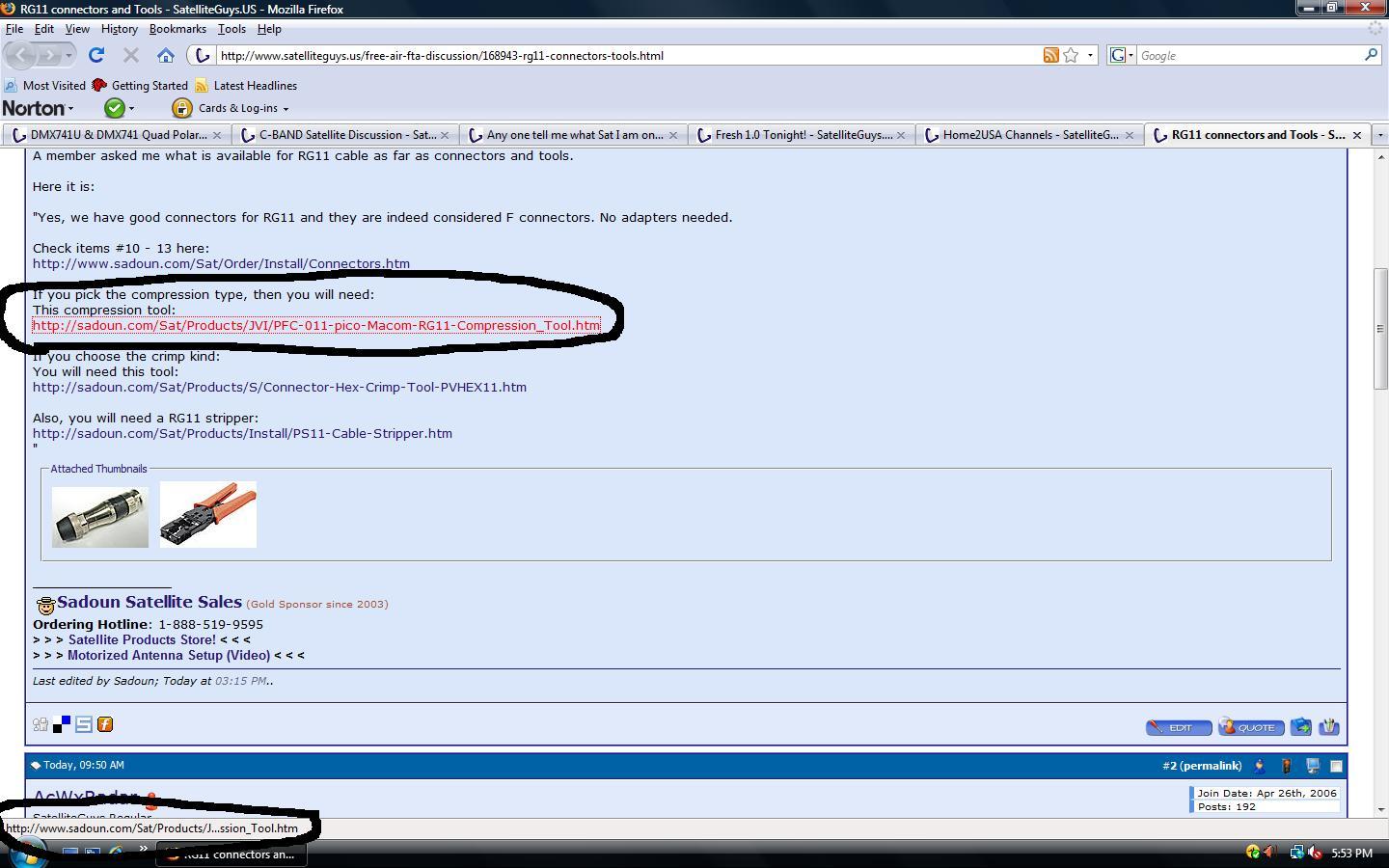Click the Windows Start orb

29,854
